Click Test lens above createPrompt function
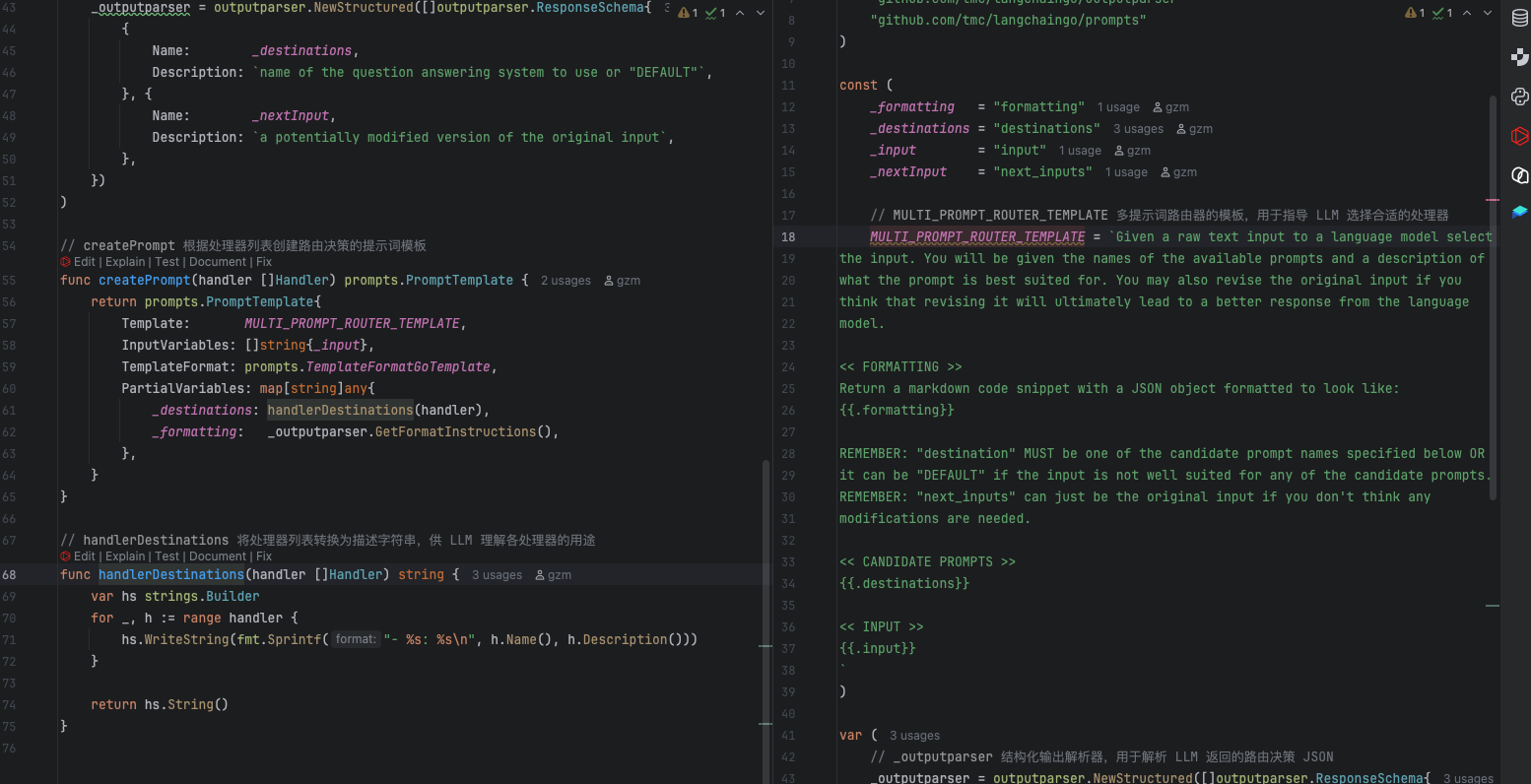 click(x=167, y=262)
